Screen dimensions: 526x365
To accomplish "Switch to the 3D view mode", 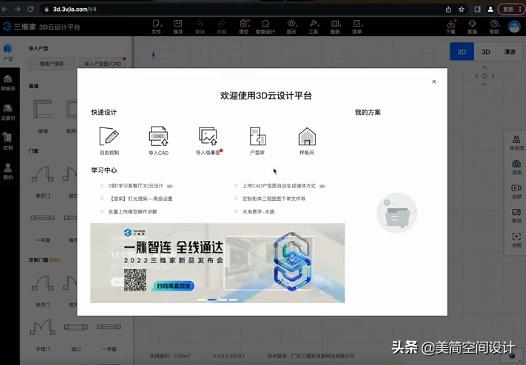I will (485, 51).
